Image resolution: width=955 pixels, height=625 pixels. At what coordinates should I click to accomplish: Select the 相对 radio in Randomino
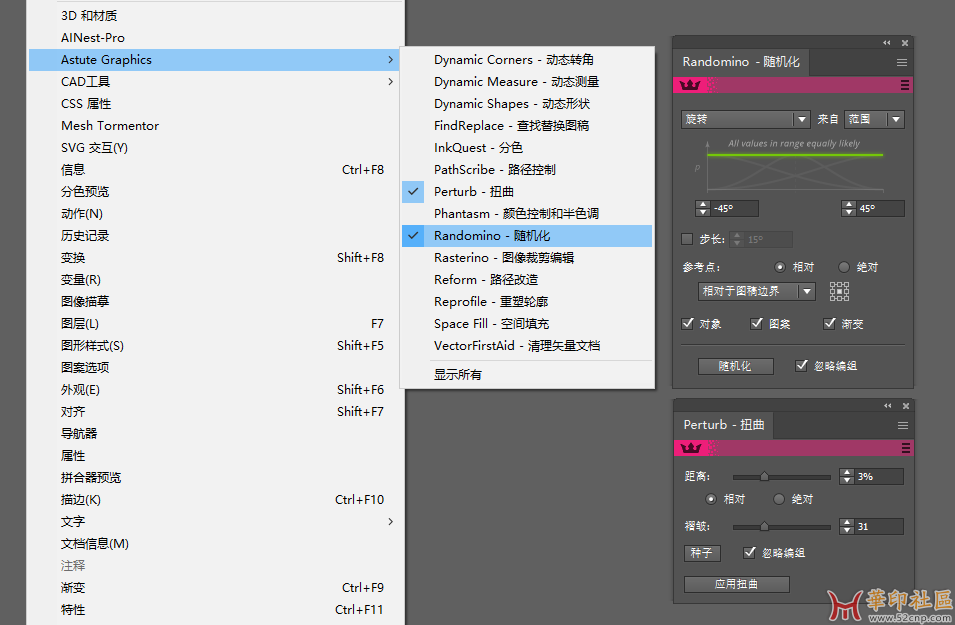click(x=780, y=267)
